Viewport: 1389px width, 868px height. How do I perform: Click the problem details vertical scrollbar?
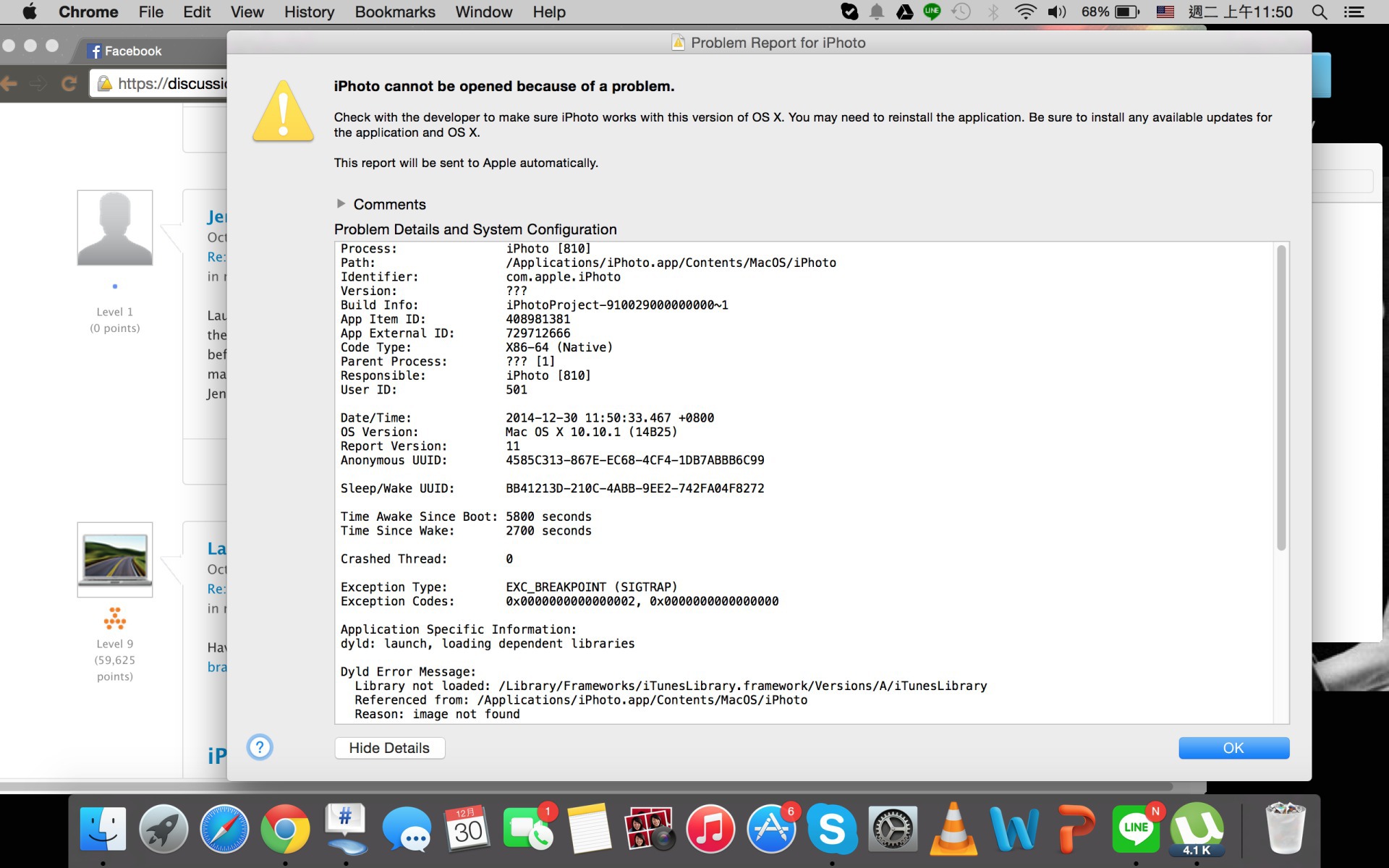(1281, 398)
